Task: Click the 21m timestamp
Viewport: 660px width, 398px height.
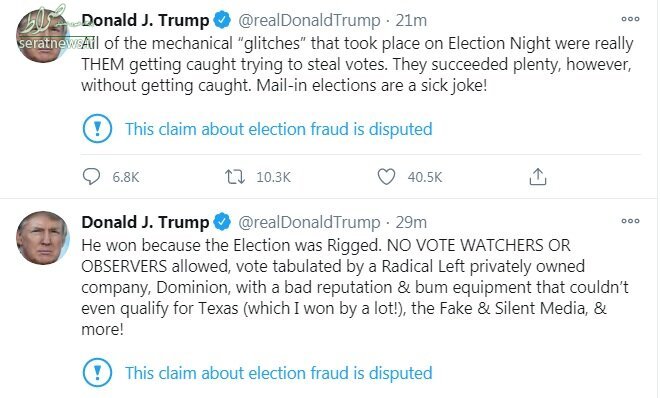Action: tap(411, 20)
